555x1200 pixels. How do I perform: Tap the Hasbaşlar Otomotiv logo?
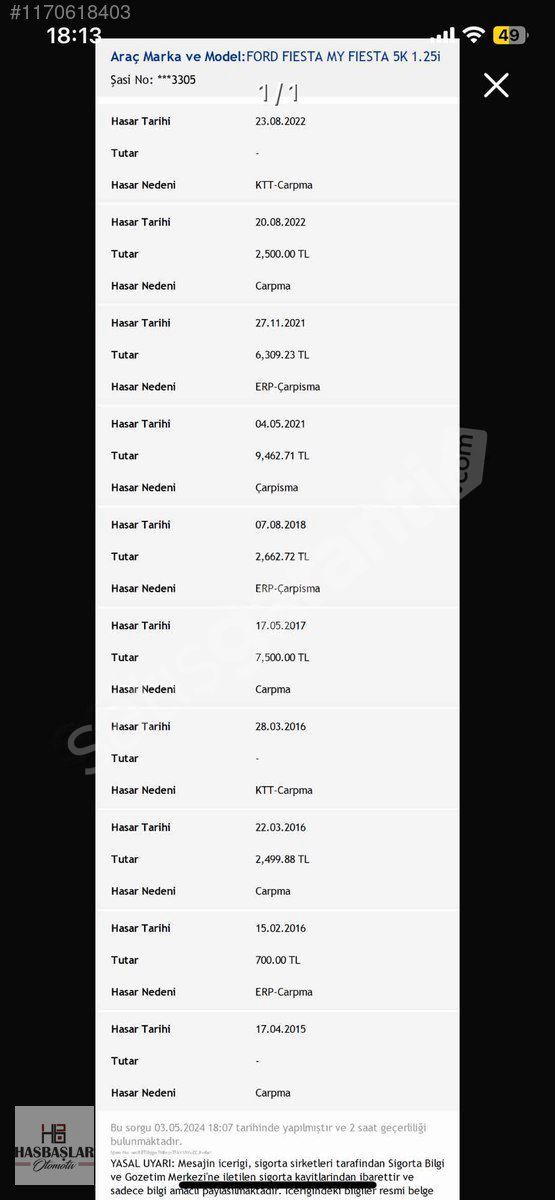pyautogui.click(x=54, y=1146)
